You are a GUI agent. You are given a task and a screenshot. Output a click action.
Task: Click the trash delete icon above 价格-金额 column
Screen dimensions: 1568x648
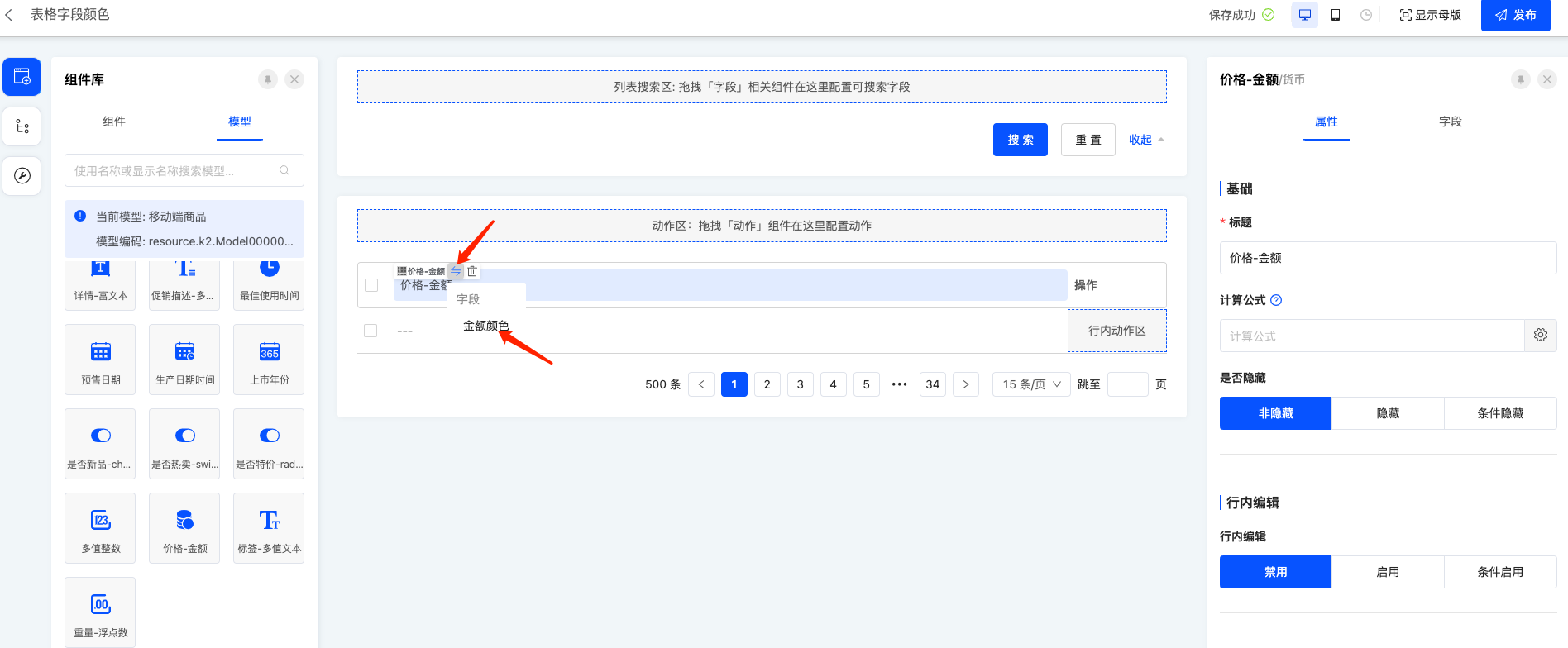point(472,271)
